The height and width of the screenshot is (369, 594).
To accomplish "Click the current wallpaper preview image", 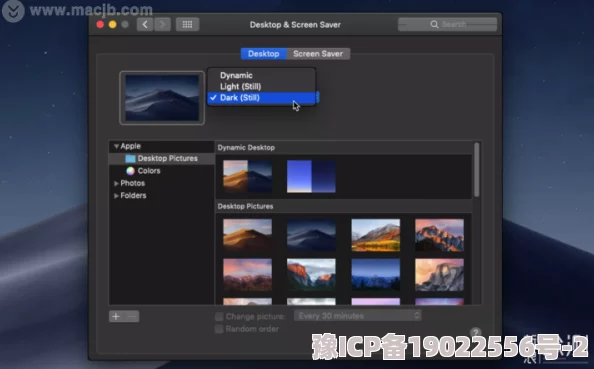I will (162, 98).
